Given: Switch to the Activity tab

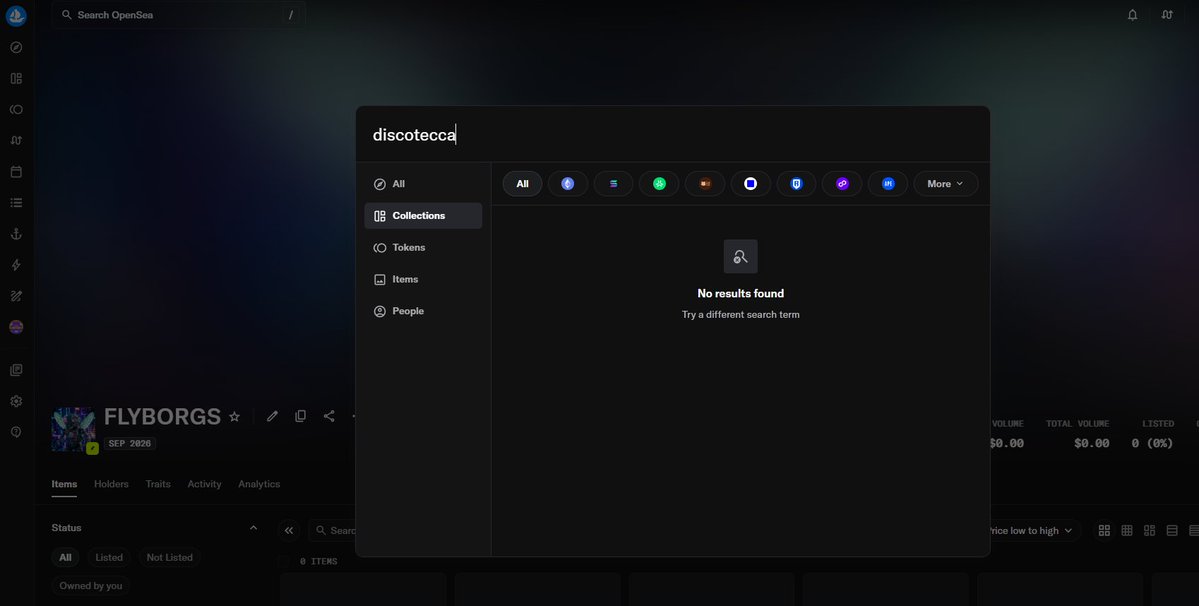Looking at the screenshot, I should (204, 484).
